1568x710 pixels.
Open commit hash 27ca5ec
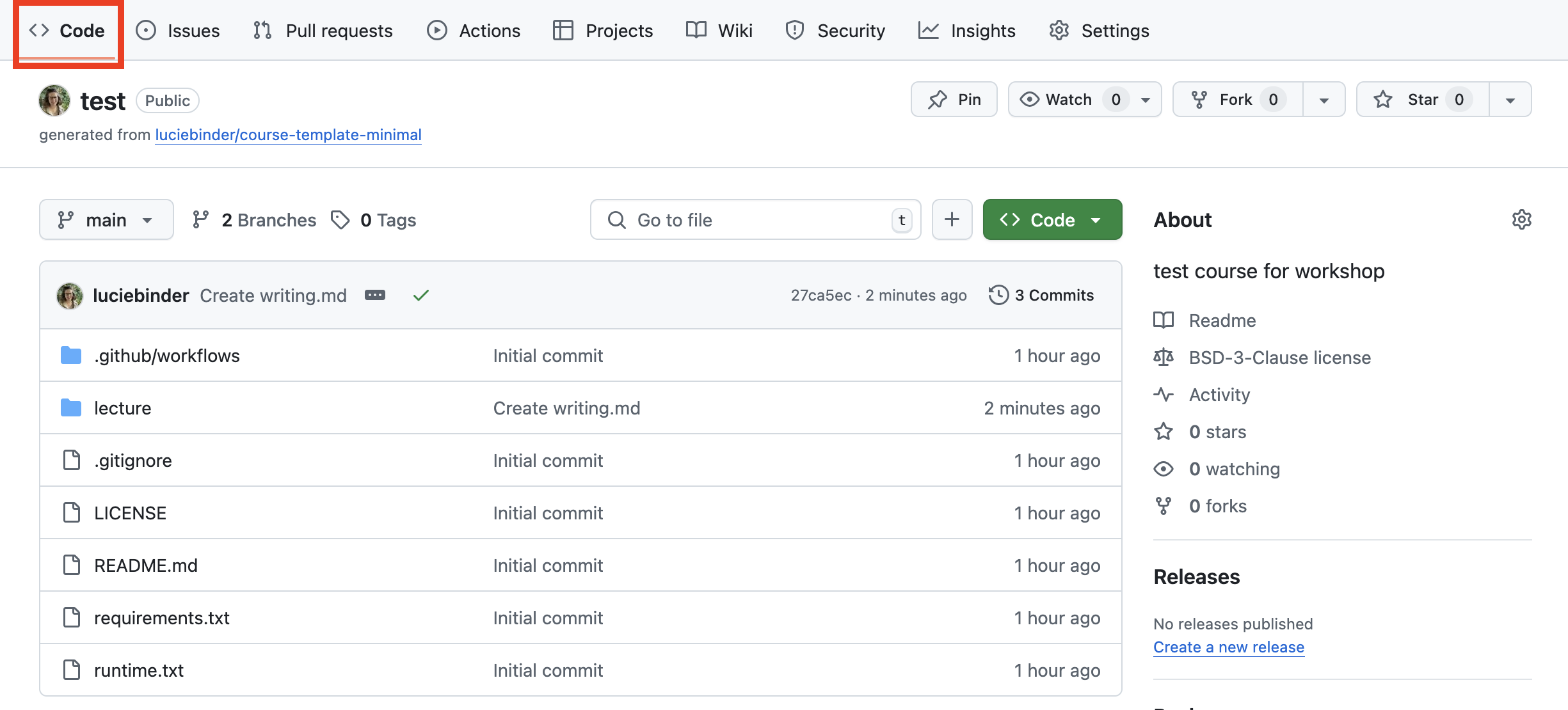pos(821,296)
